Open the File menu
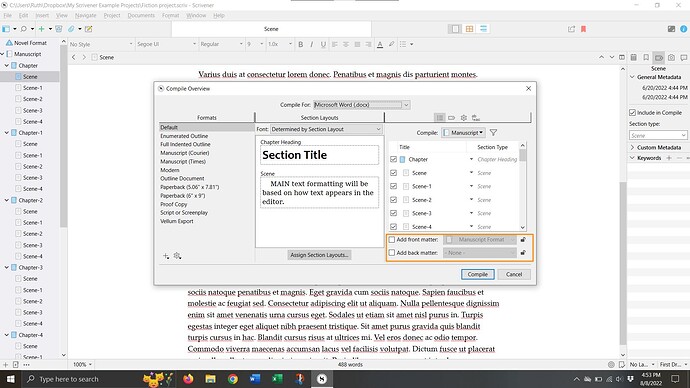690x388 pixels. coord(7,15)
